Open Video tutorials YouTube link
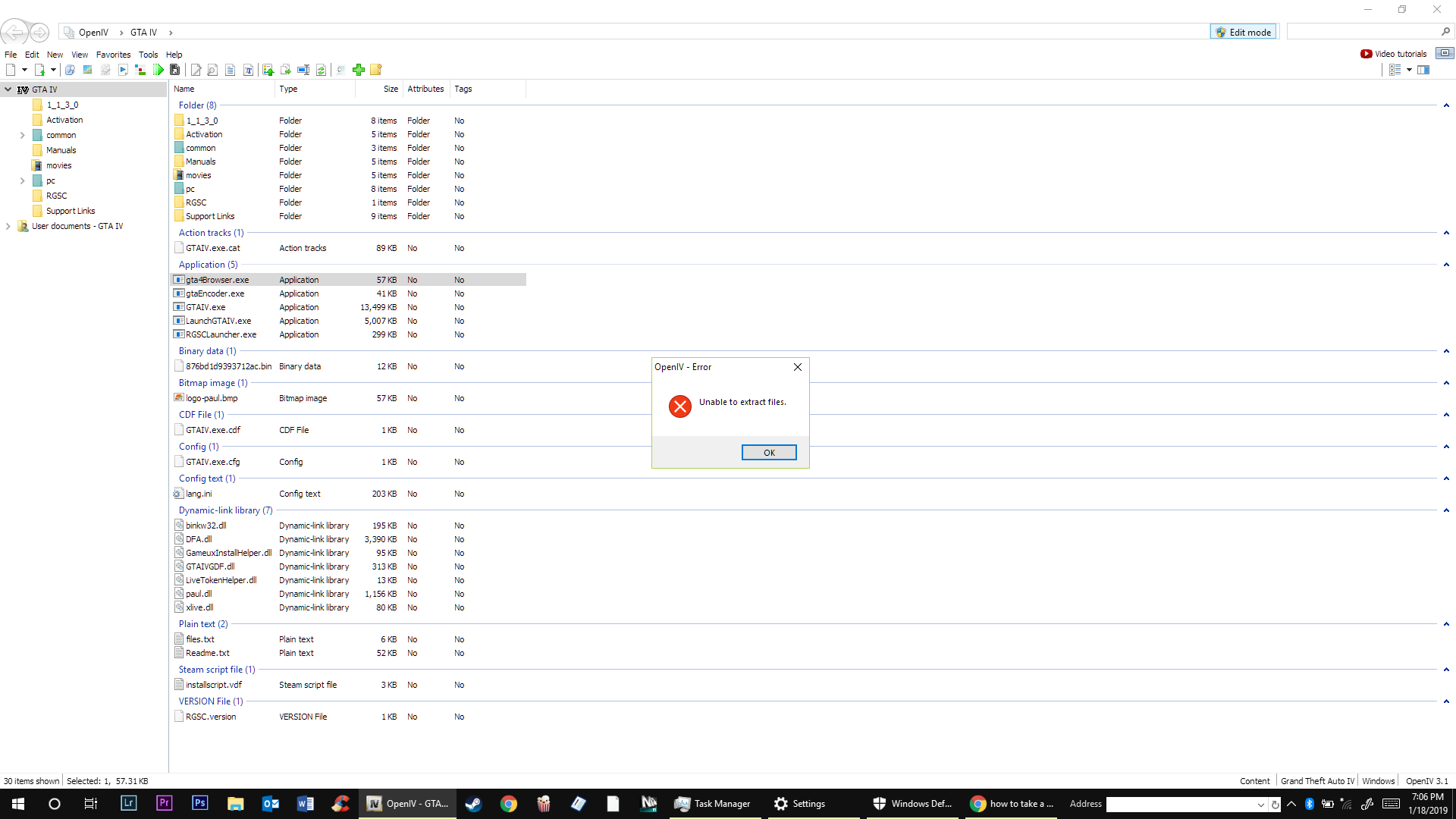The image size is (1456, 819). coord(1394,54)
